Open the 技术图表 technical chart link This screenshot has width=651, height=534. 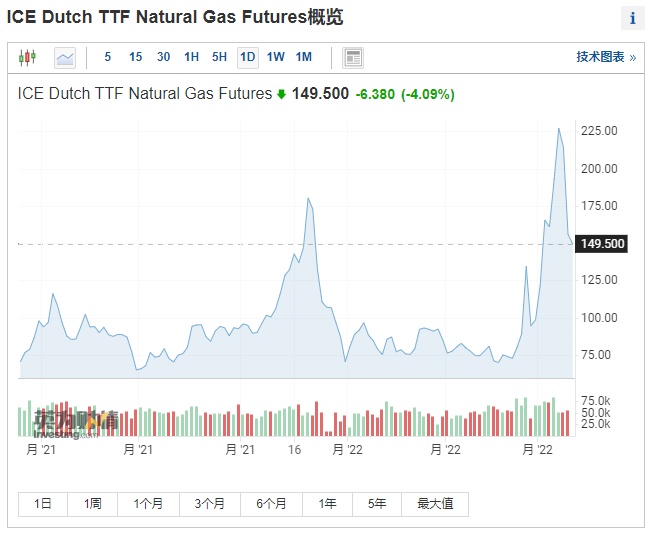tap(605, 57)
